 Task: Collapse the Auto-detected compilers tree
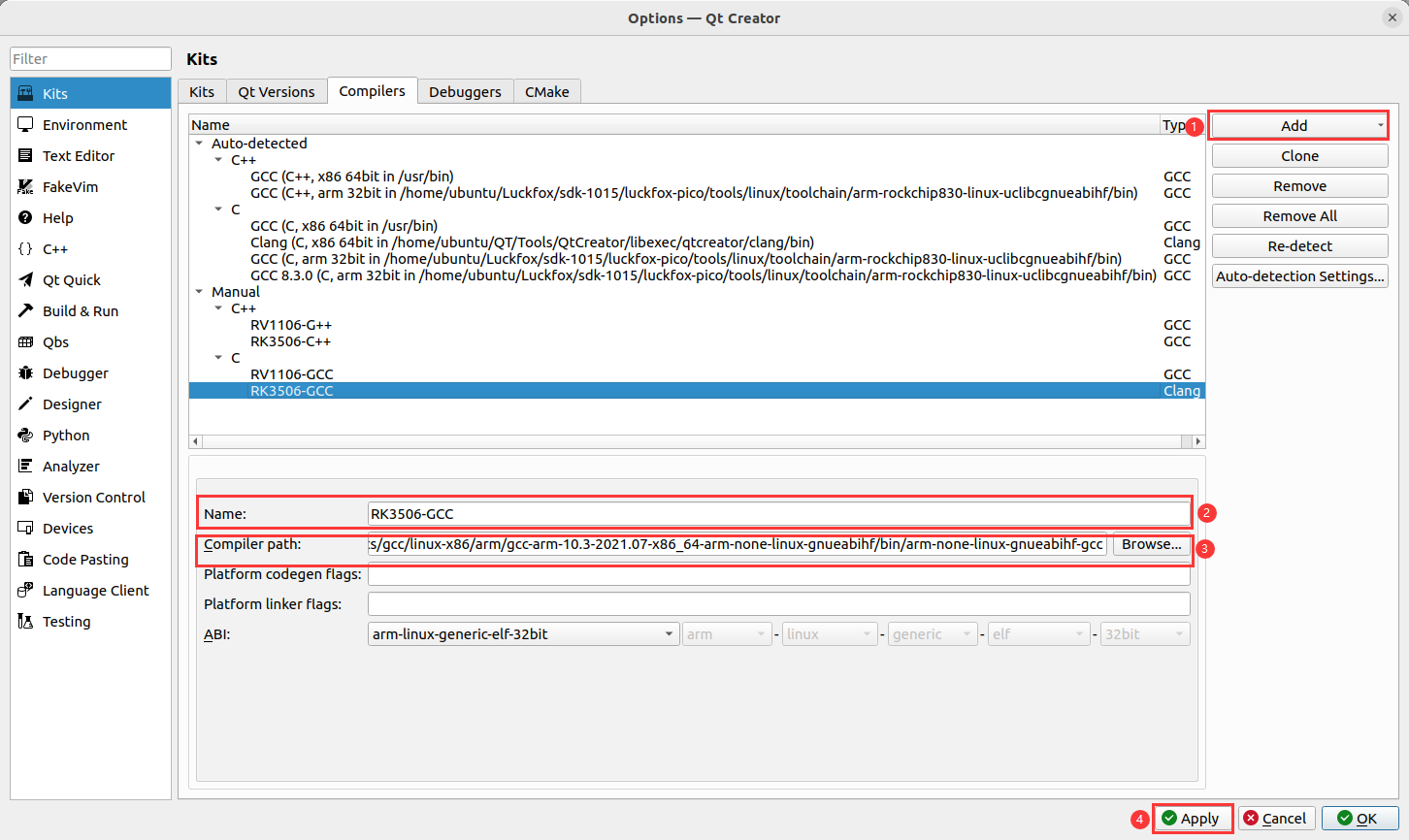pos(199,144)
